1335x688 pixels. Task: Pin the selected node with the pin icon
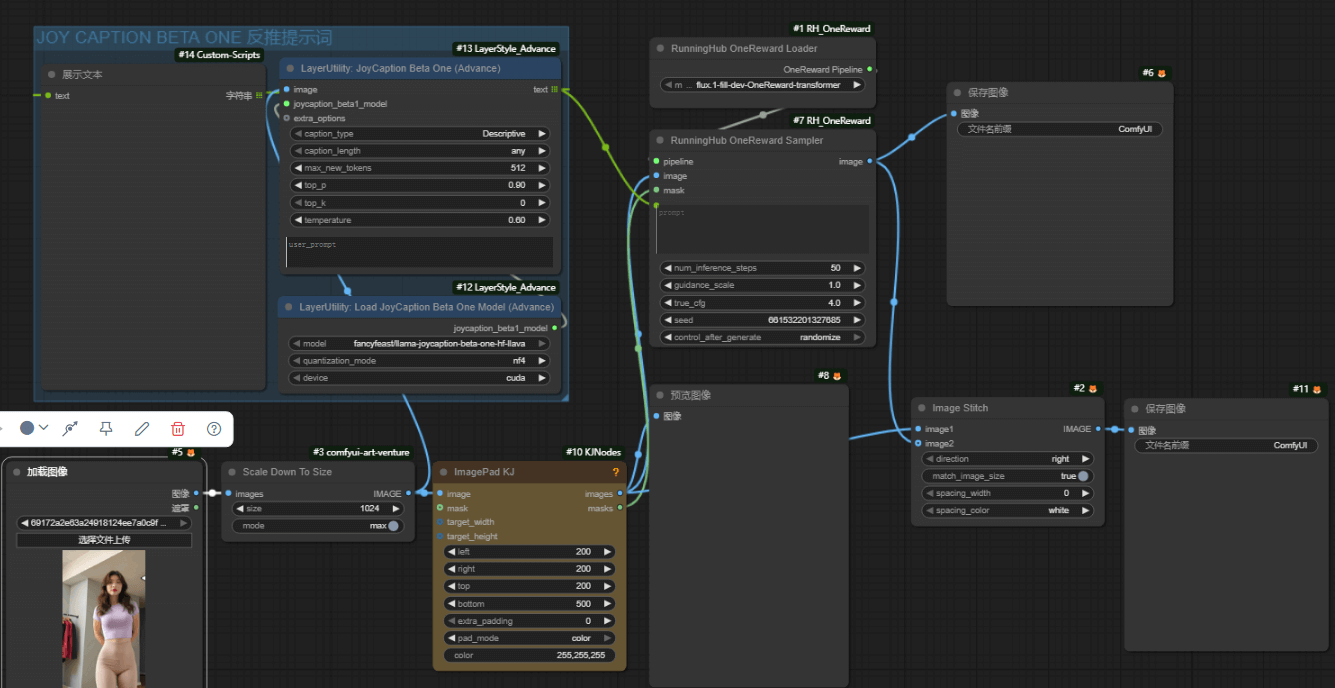pos(106,428)
